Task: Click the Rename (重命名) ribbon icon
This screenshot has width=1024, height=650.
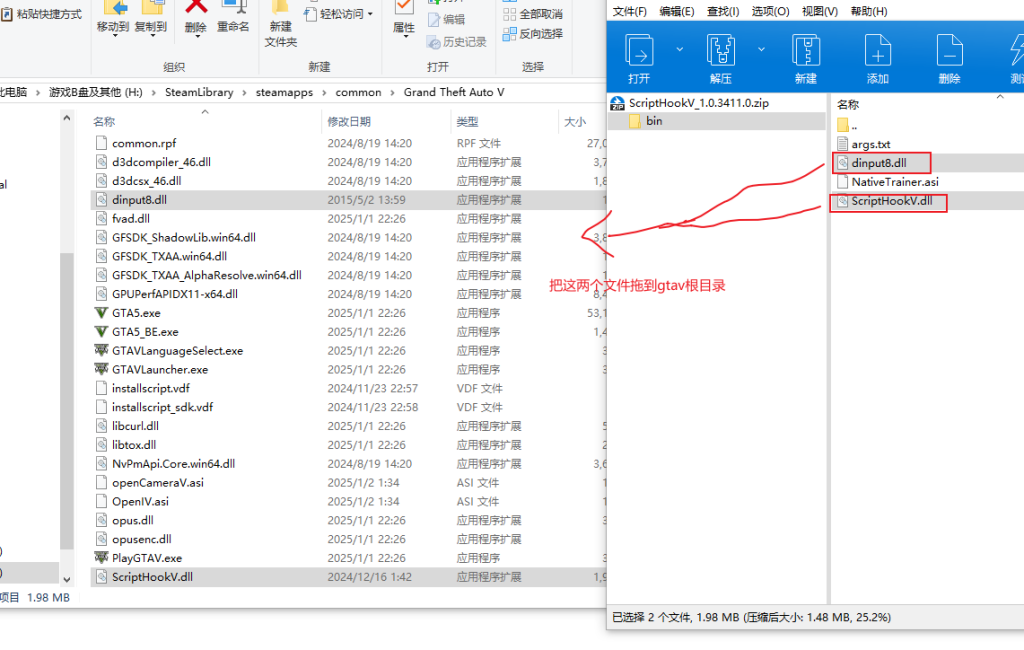Action: point(233,16)
